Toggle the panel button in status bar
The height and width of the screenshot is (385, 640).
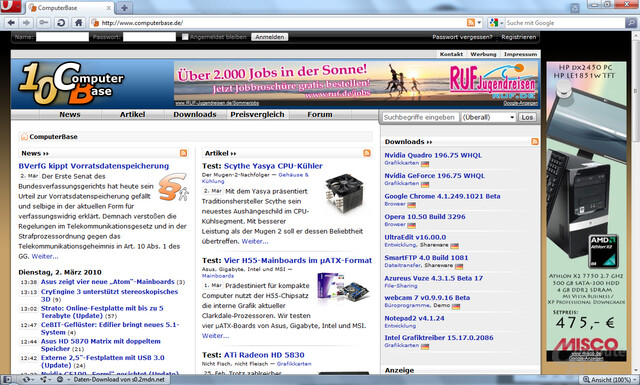pyautogui.click(x=7, y=380)
